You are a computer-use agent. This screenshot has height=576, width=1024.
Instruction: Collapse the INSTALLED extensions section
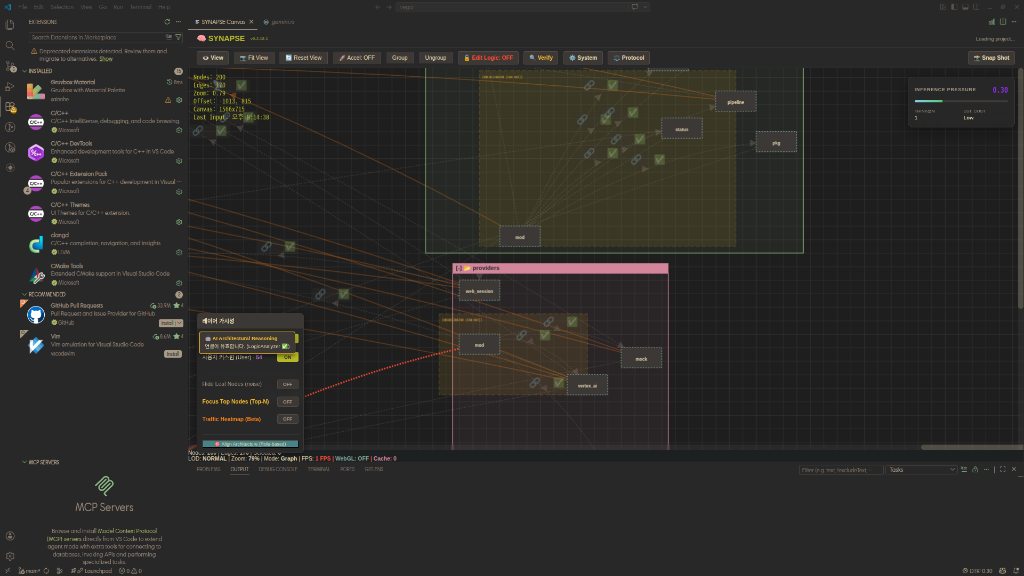[x=25, y=71]
